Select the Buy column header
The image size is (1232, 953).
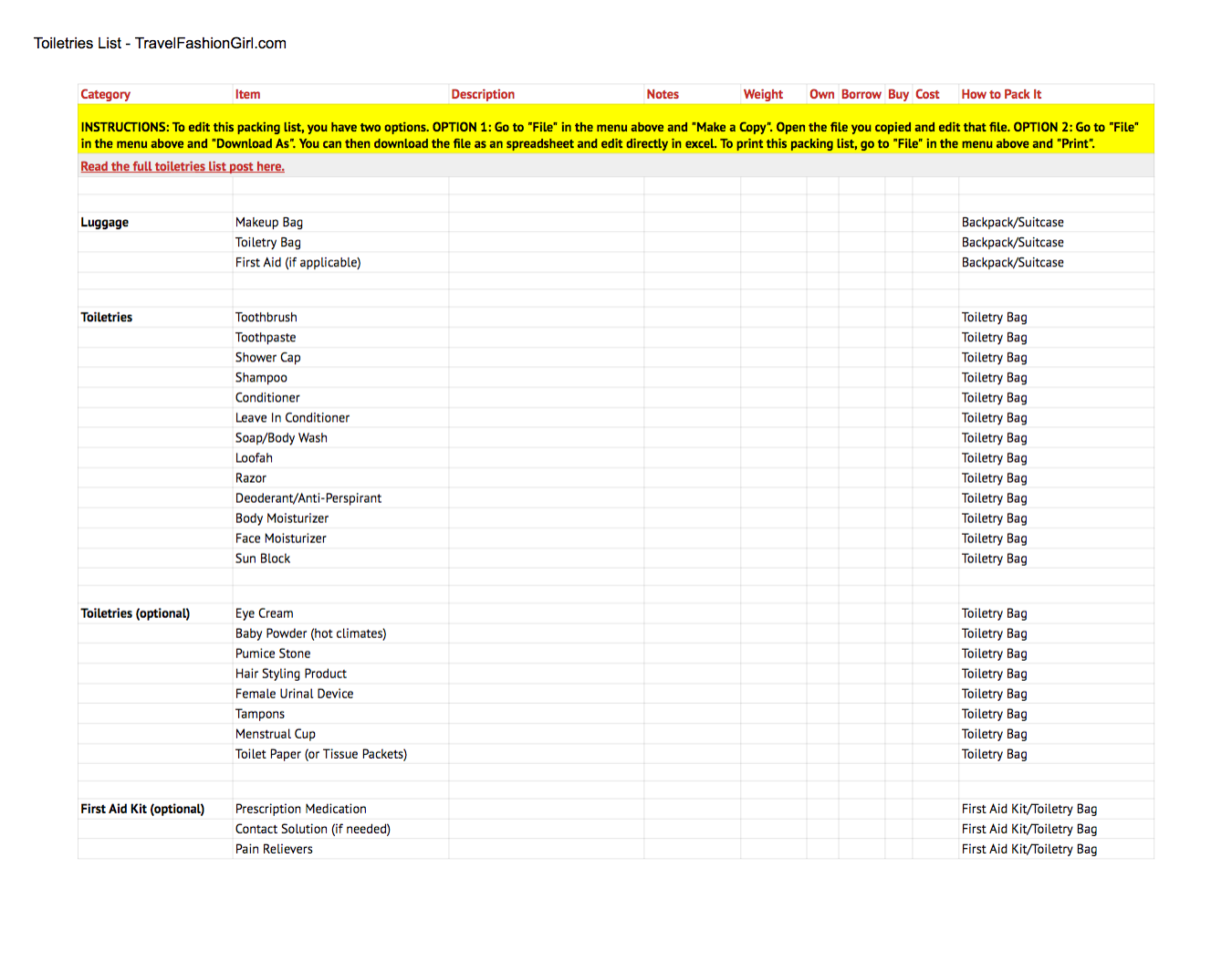[x=898, y=94]
